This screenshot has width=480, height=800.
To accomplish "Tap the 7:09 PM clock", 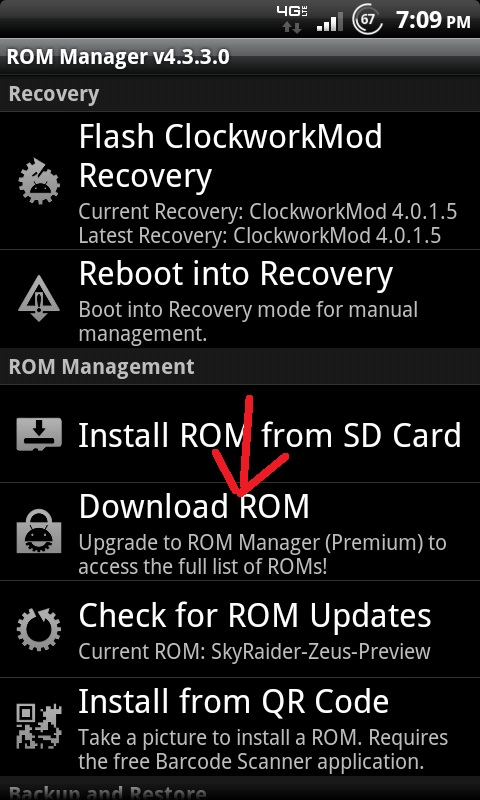I will [x=433, y=21].
